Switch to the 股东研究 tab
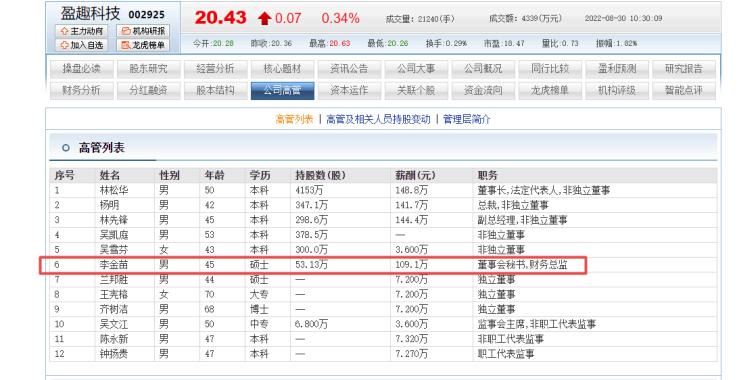The image size is (738, 380). coord(148,69)
